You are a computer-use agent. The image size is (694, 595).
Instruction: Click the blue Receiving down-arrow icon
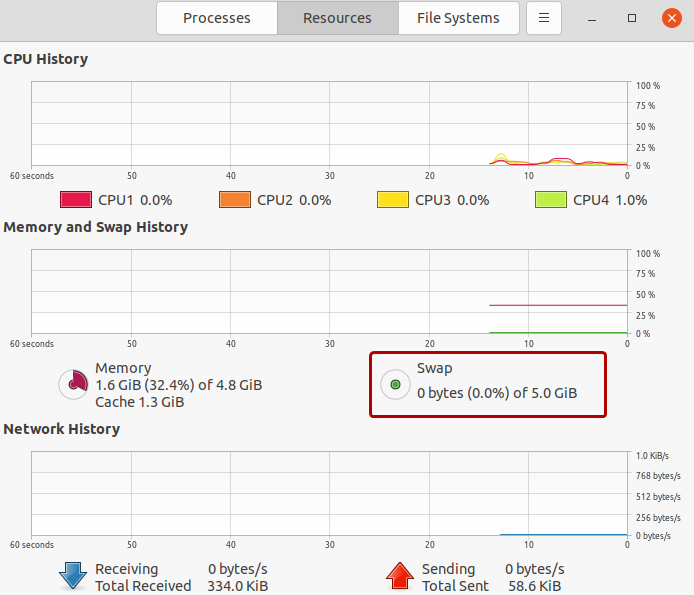[x=73, y=576]
